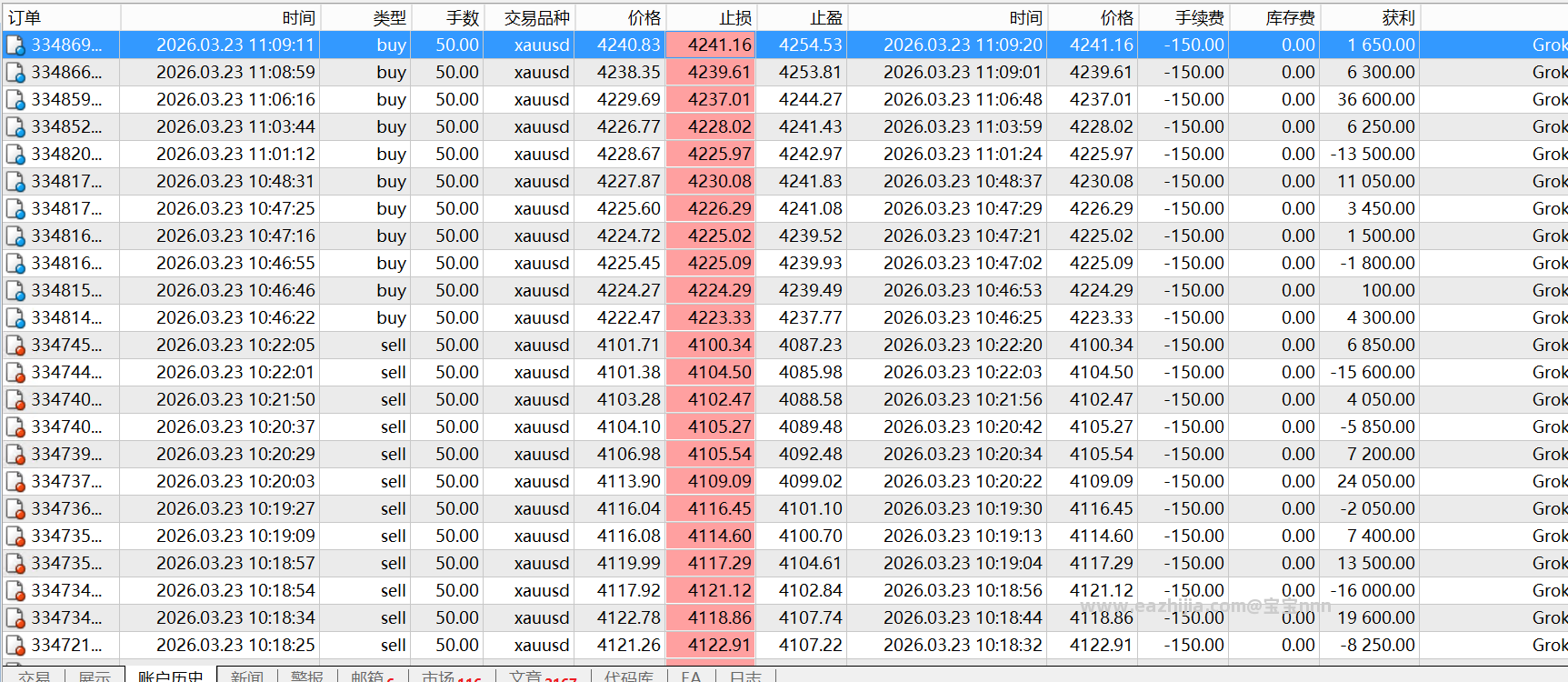Click the sell order icon of trade opened 10:19:27
This screenshot has height=682, width=1568.
pyautogui.click(x=15, y=509)
